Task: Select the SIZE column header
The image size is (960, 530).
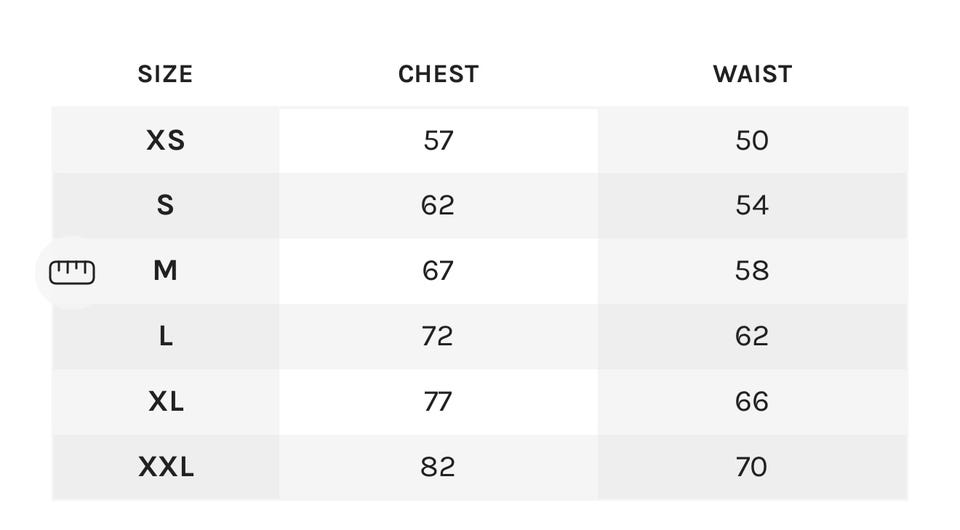Action: (165, 75)
